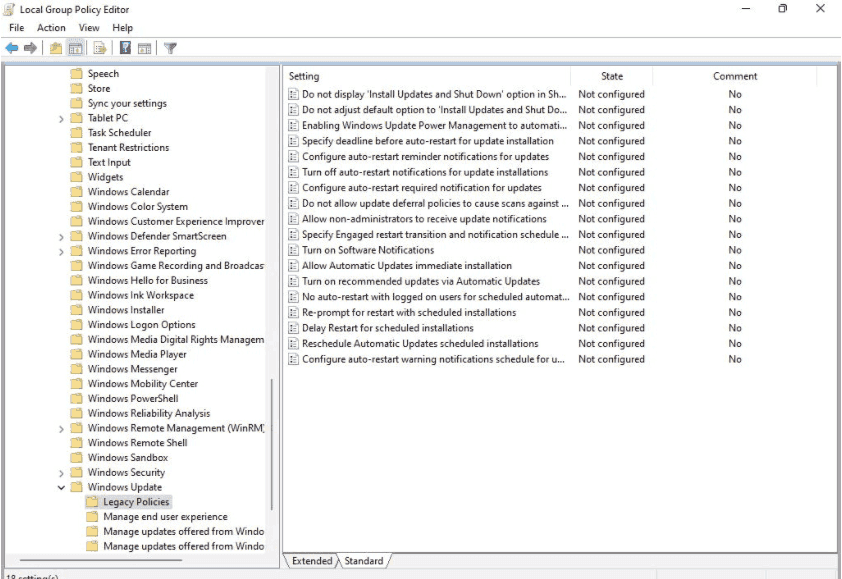Click State cell of Enabling Windows Update Power Management
The width and height of the screenshot is (842, 579).
click(611, 126)
